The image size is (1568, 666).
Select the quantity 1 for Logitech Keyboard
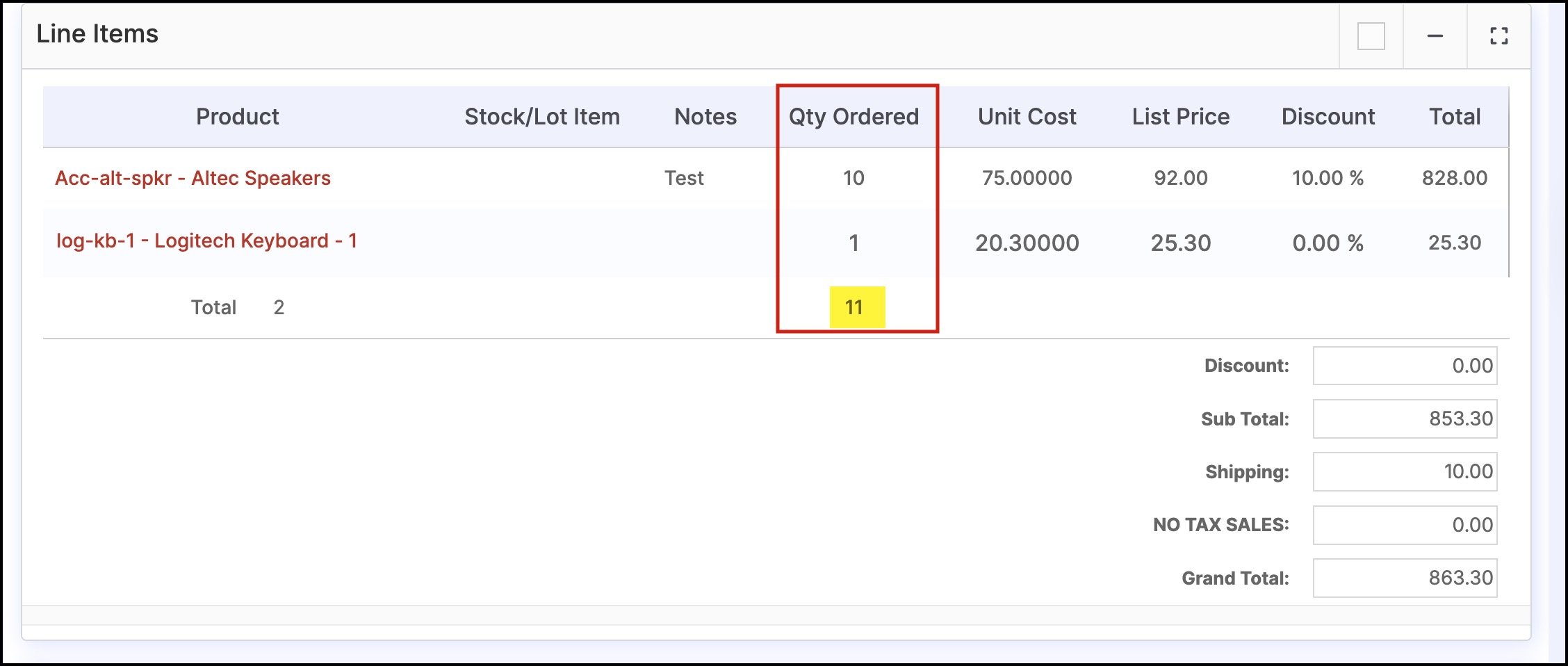[854, 243]
